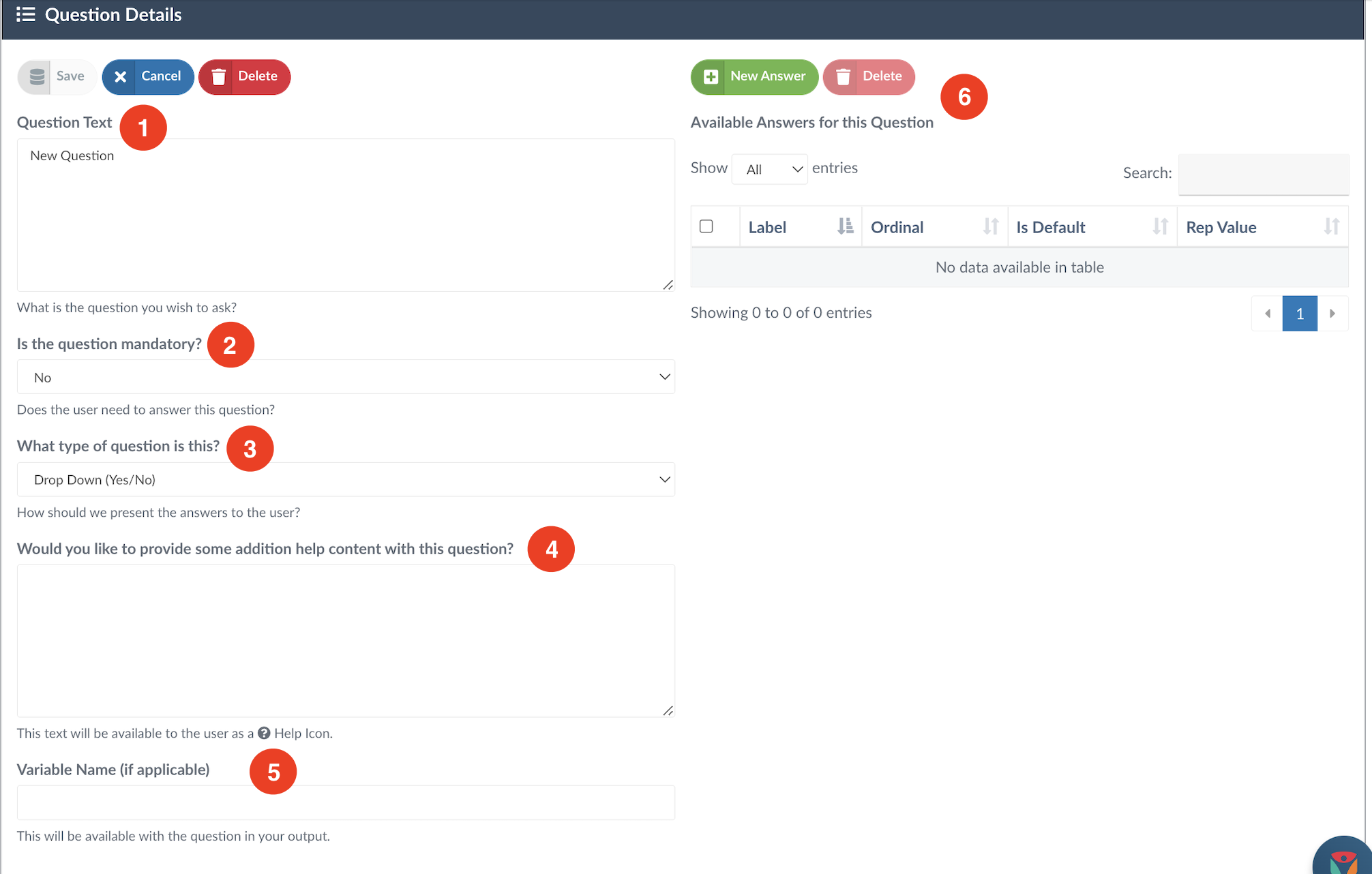The width and height of the screenshot is (1372, 874).
Task: Sort table by the Label column icon
Action: 845,226
